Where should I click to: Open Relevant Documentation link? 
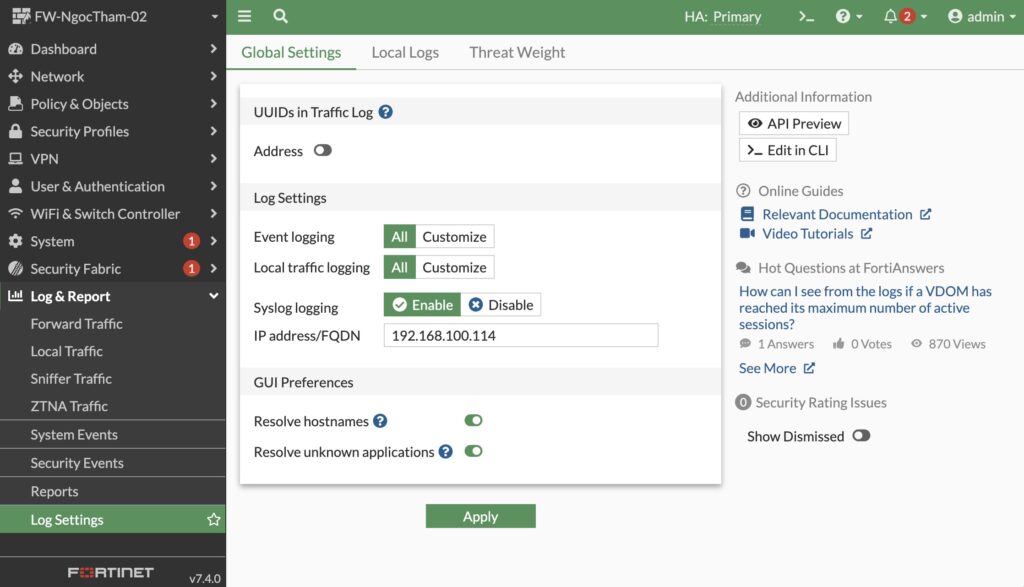click(x=836, y=214)
